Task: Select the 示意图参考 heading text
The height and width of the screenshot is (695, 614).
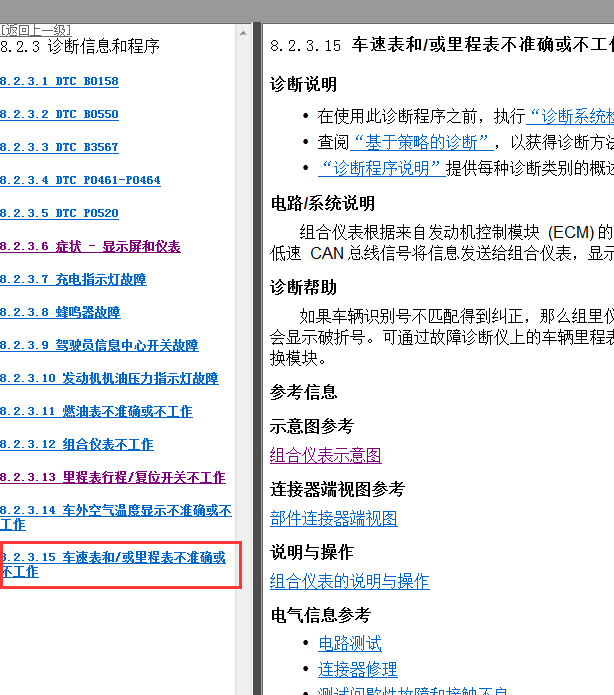Action: click(312, 426)
